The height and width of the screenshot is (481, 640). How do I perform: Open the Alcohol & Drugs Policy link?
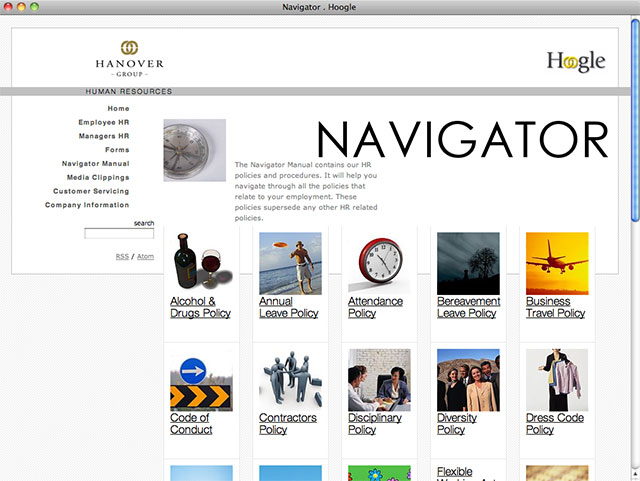point(200,307)
